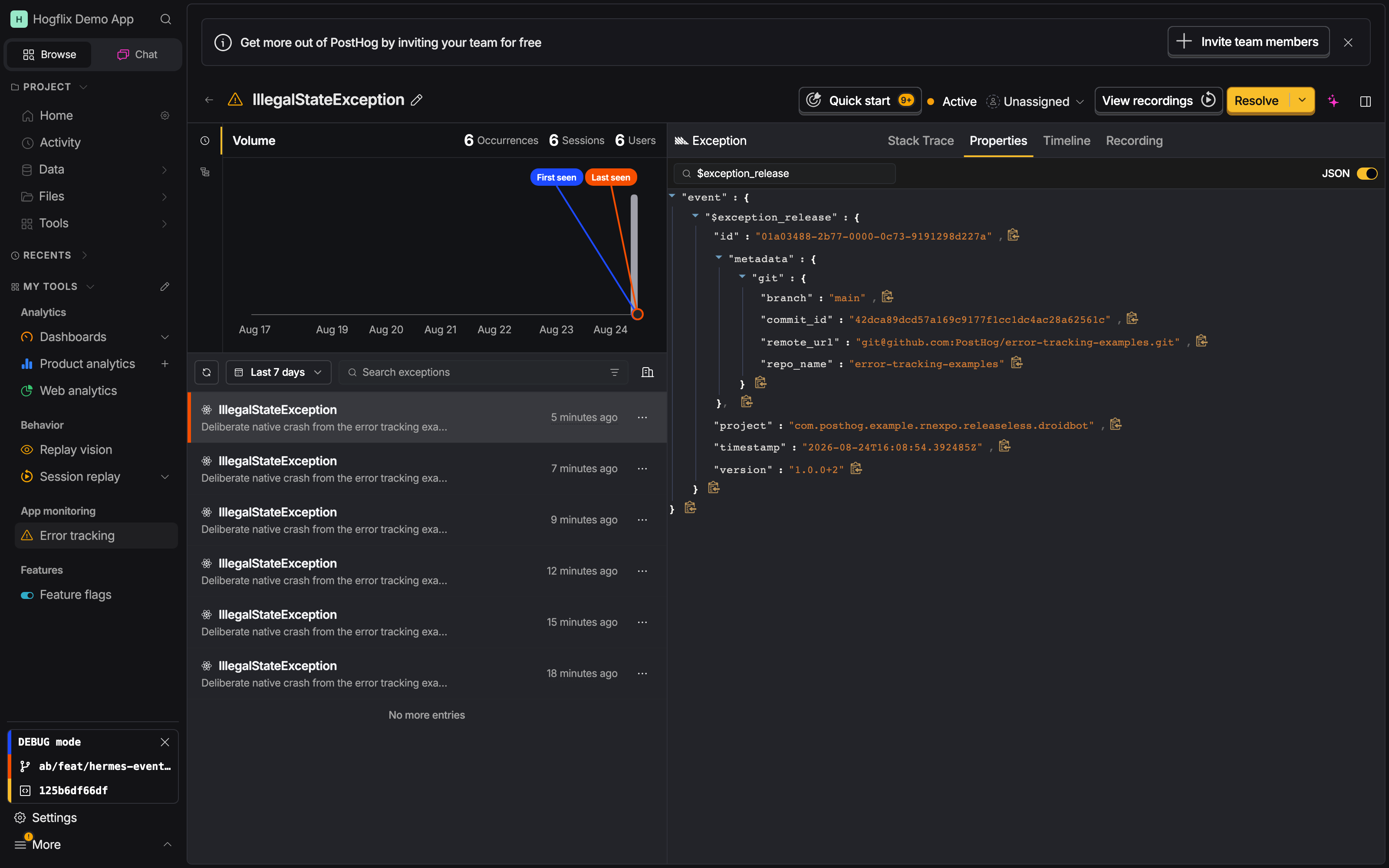Click the tree breakdown icon below the clock
Image resolution: width=1389 pixels, height=868 pixels.
(x=205, y=172)
